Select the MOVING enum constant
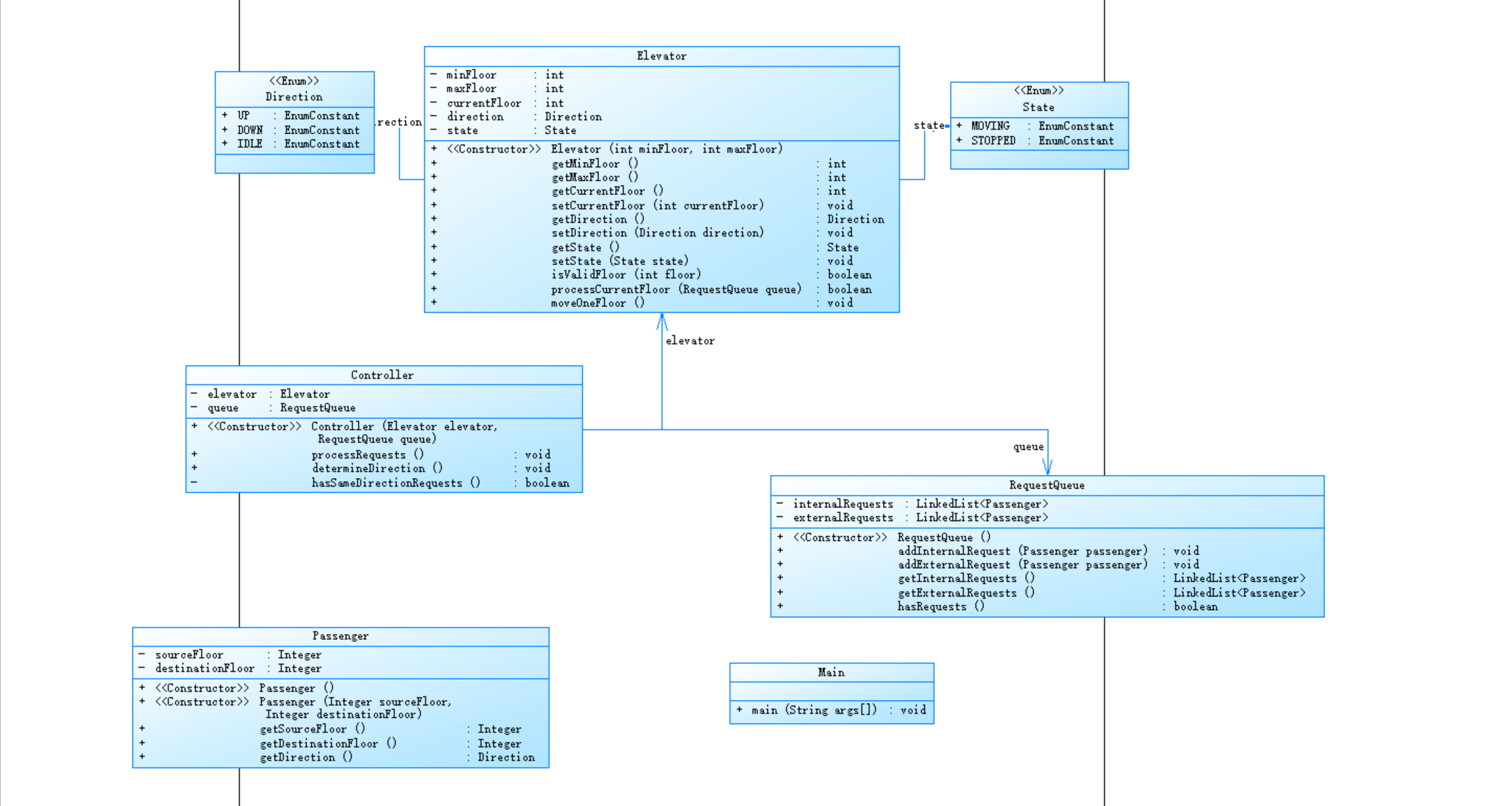This screenshot has width=1512, height=806. (990, 126)
